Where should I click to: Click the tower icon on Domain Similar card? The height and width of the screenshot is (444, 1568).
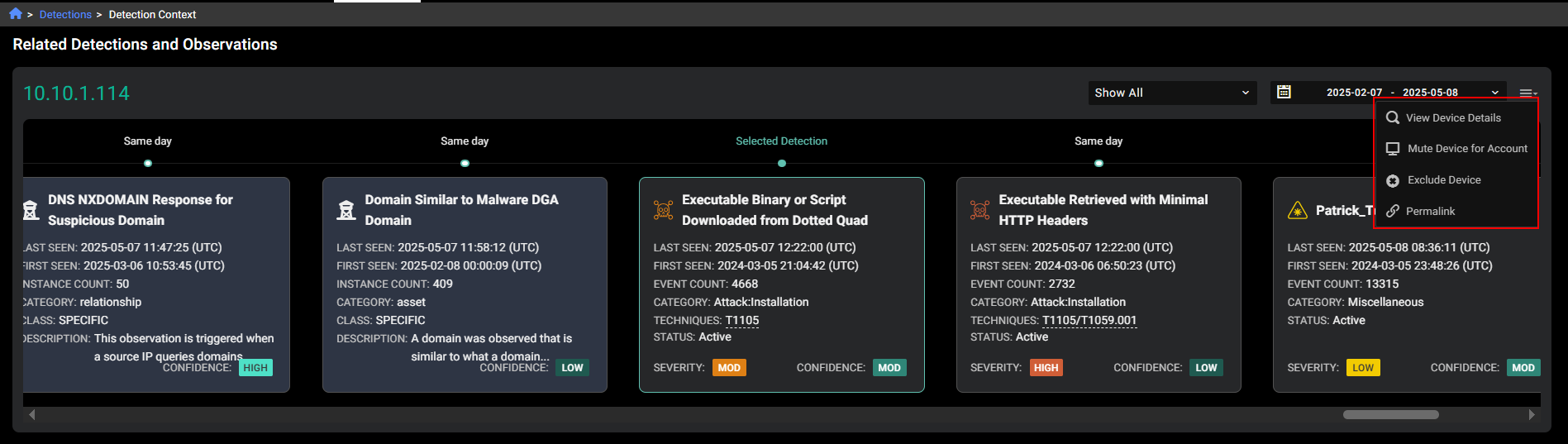(346, 210)
